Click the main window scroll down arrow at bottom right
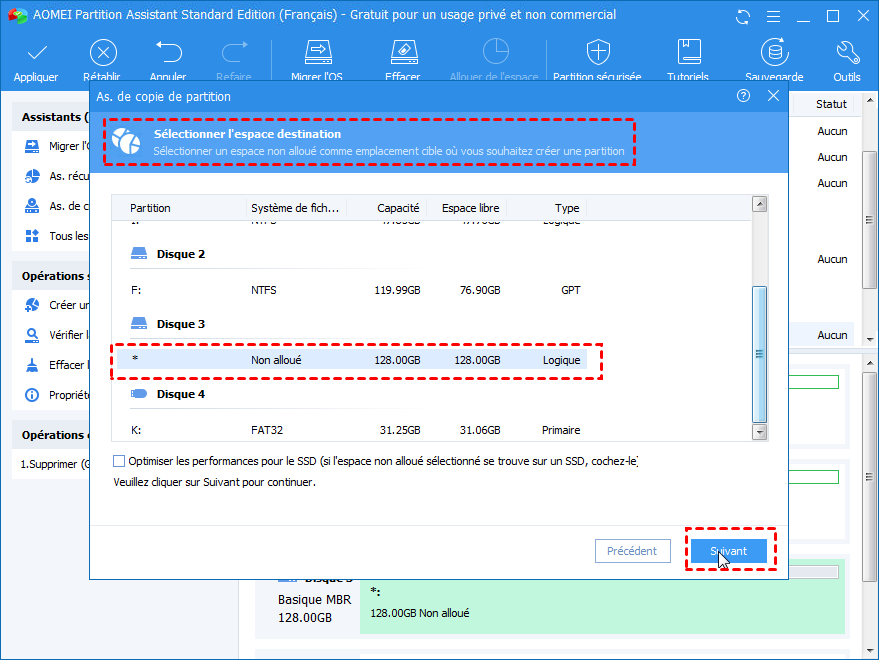The width and height of the screenshot is (879, 660). [x=869, y=650]
